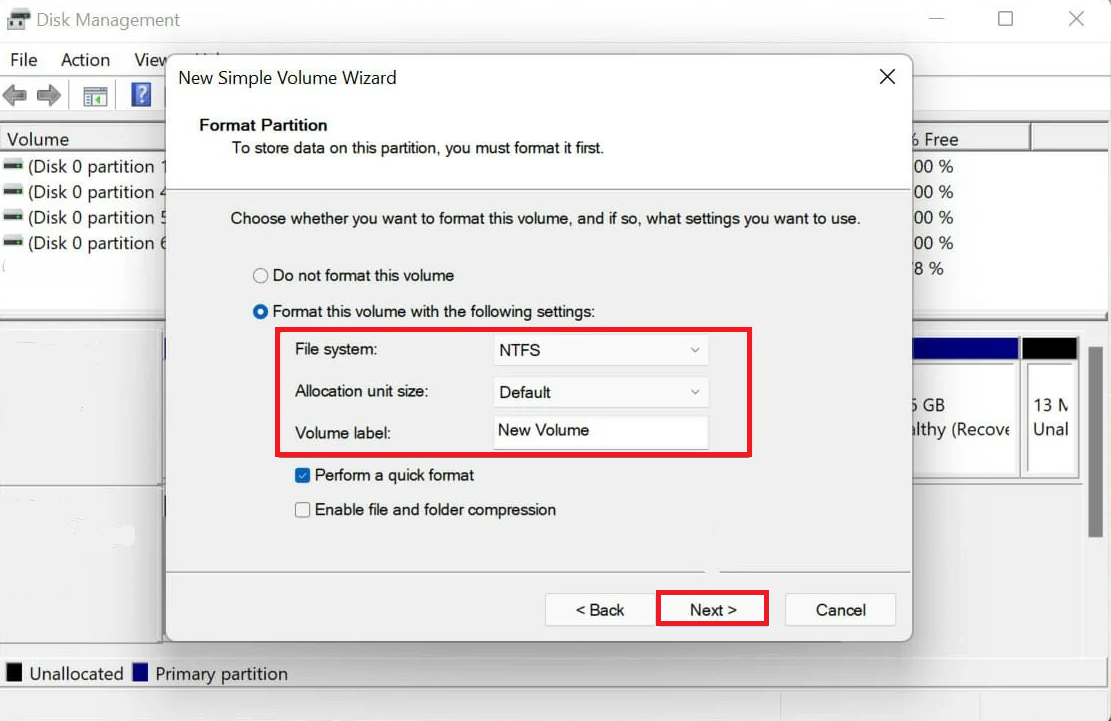Minimize the Disk Management window
Screen dimensions: 1111x721
(937, 18)
